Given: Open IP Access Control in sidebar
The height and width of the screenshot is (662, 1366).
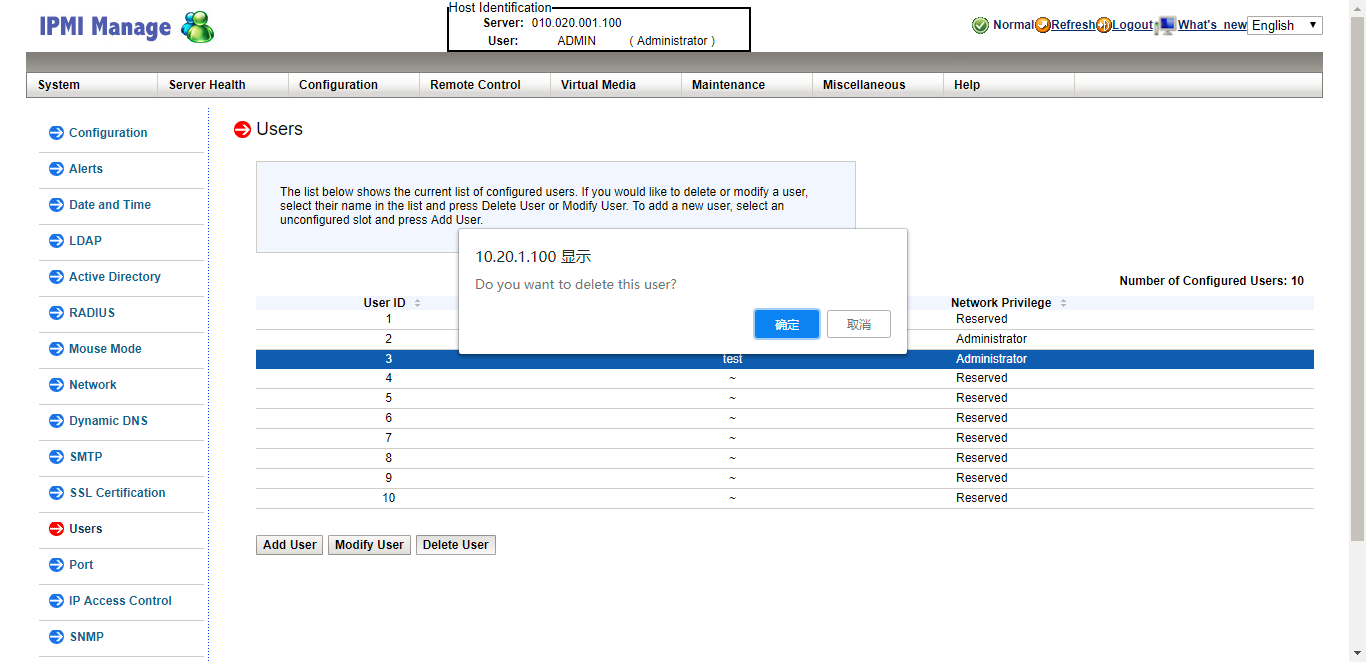Looking at the screenshot, I should (x=120, y=601).
